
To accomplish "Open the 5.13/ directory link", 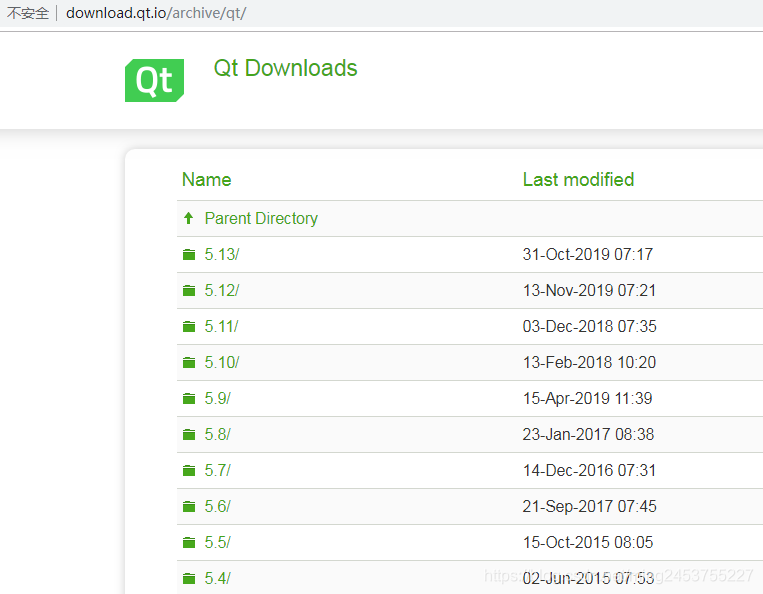I will pyautogui.click(x=222, y=254).
